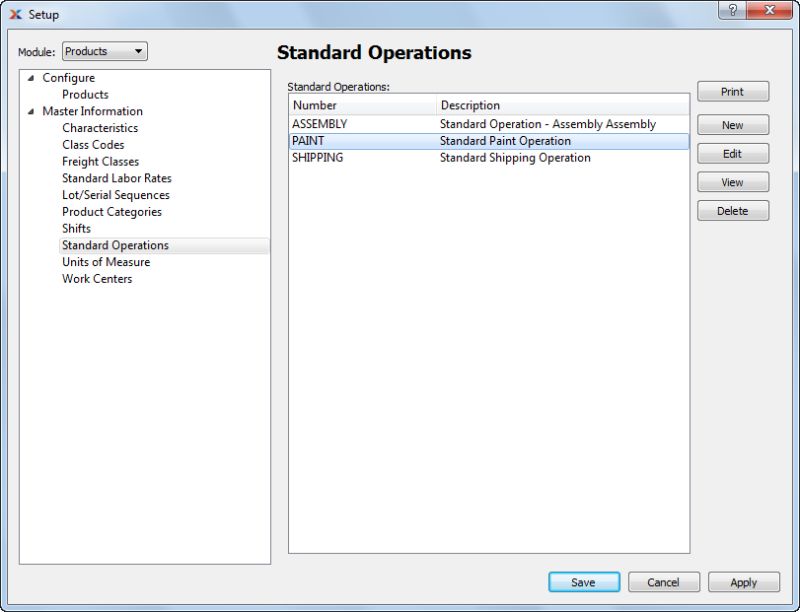Screen dimensions: 800x612
Task: Print the standard operations list
Action: pos(733,91)
